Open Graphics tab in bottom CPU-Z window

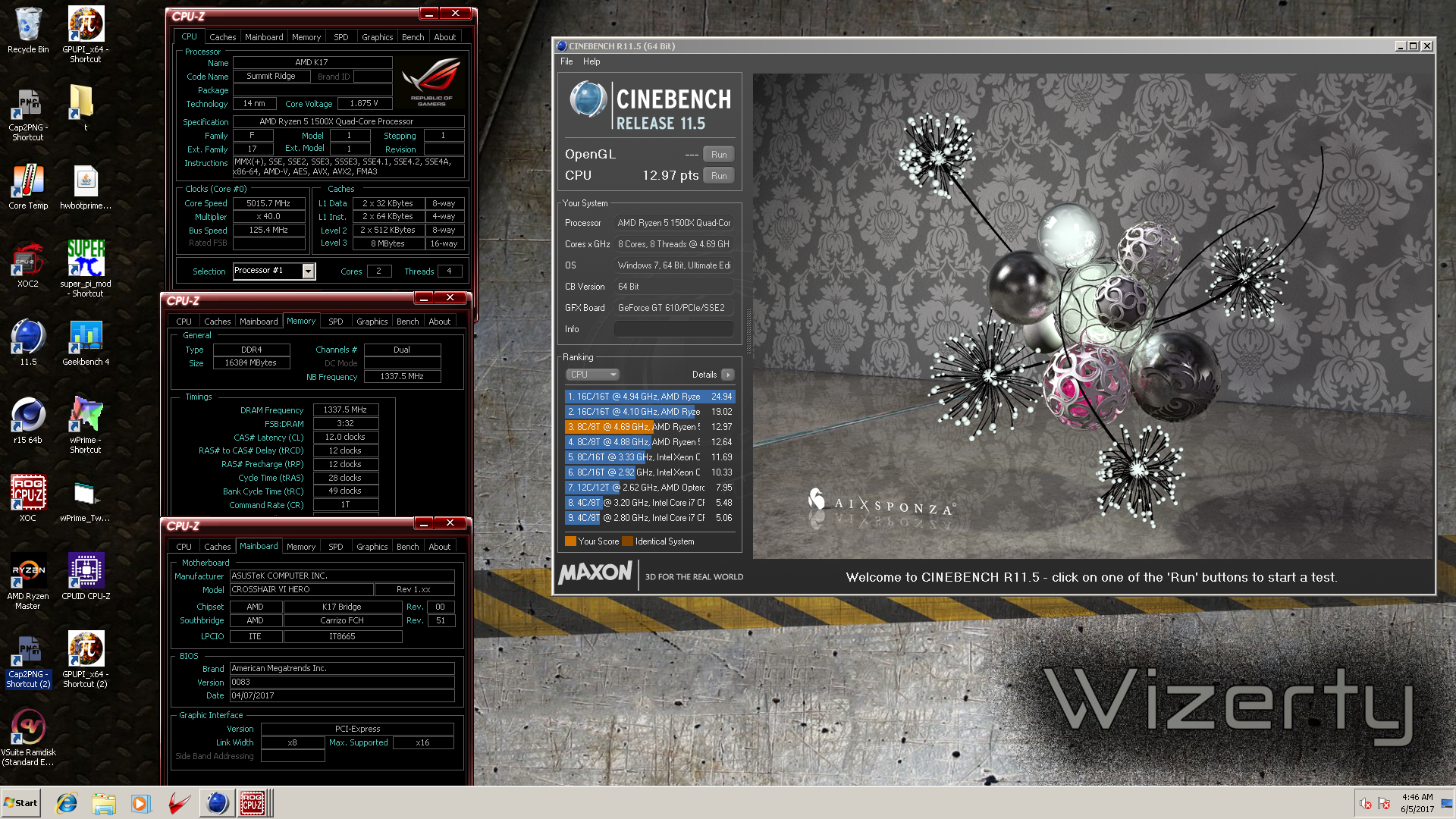(372, 547)
